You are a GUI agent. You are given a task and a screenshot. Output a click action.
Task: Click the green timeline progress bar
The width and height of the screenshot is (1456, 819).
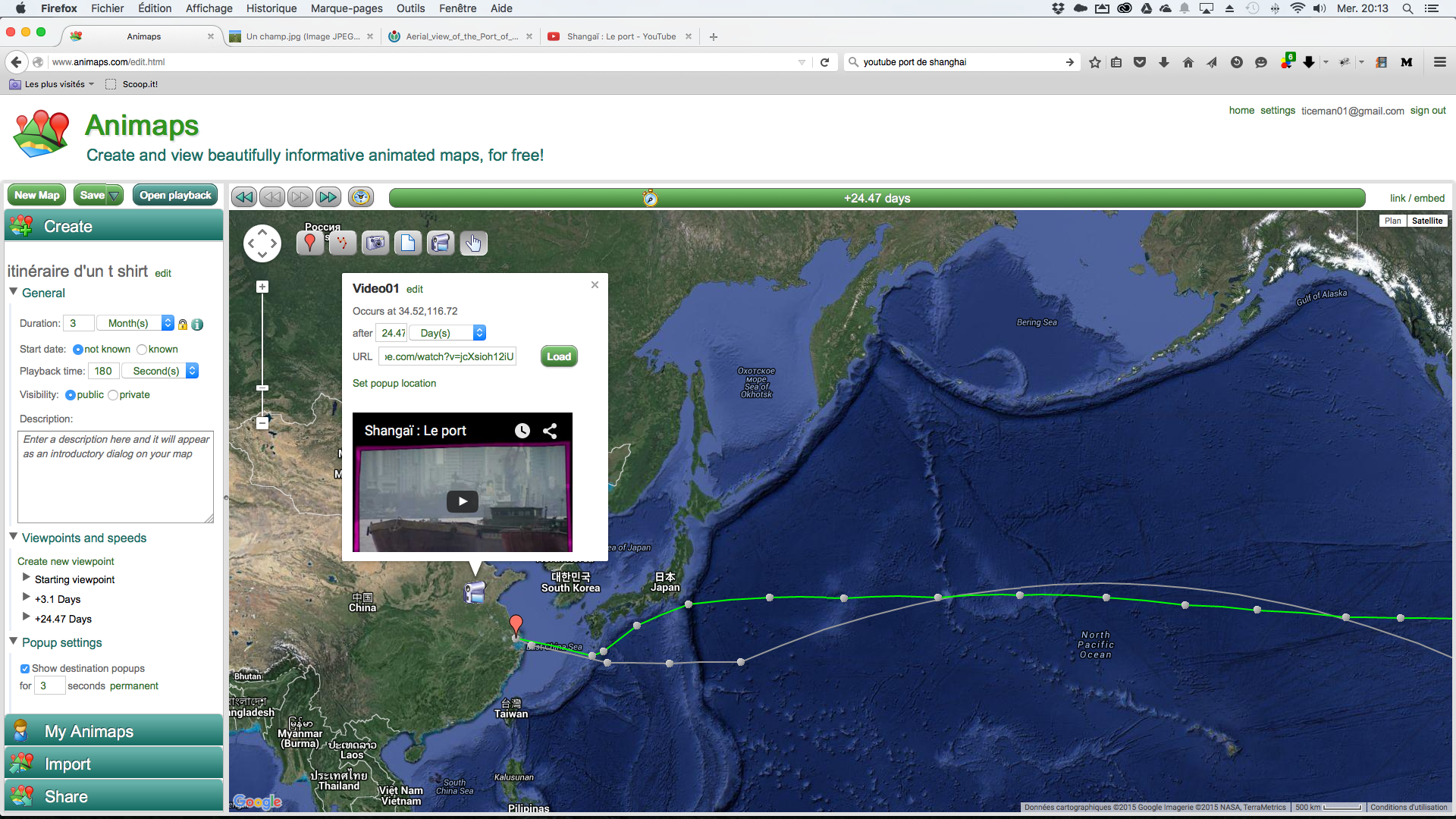tap(877, 198)
